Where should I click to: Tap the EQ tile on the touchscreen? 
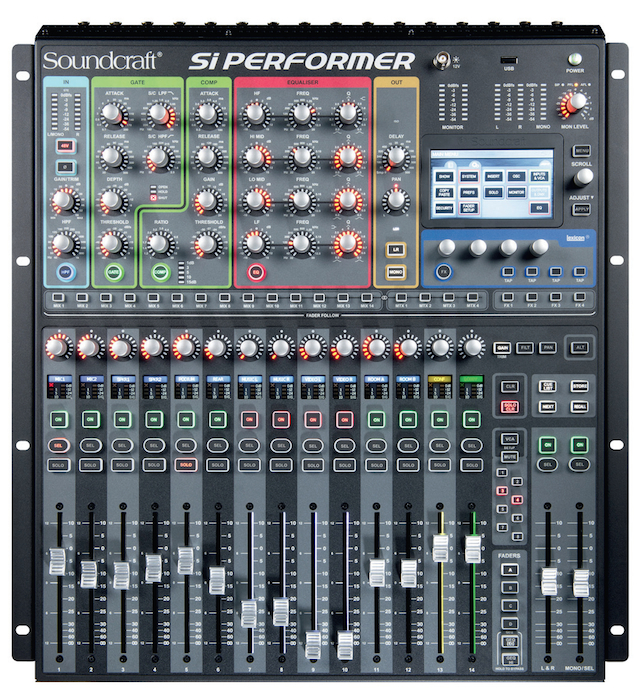pyautogui.click(x=539, y=208)
